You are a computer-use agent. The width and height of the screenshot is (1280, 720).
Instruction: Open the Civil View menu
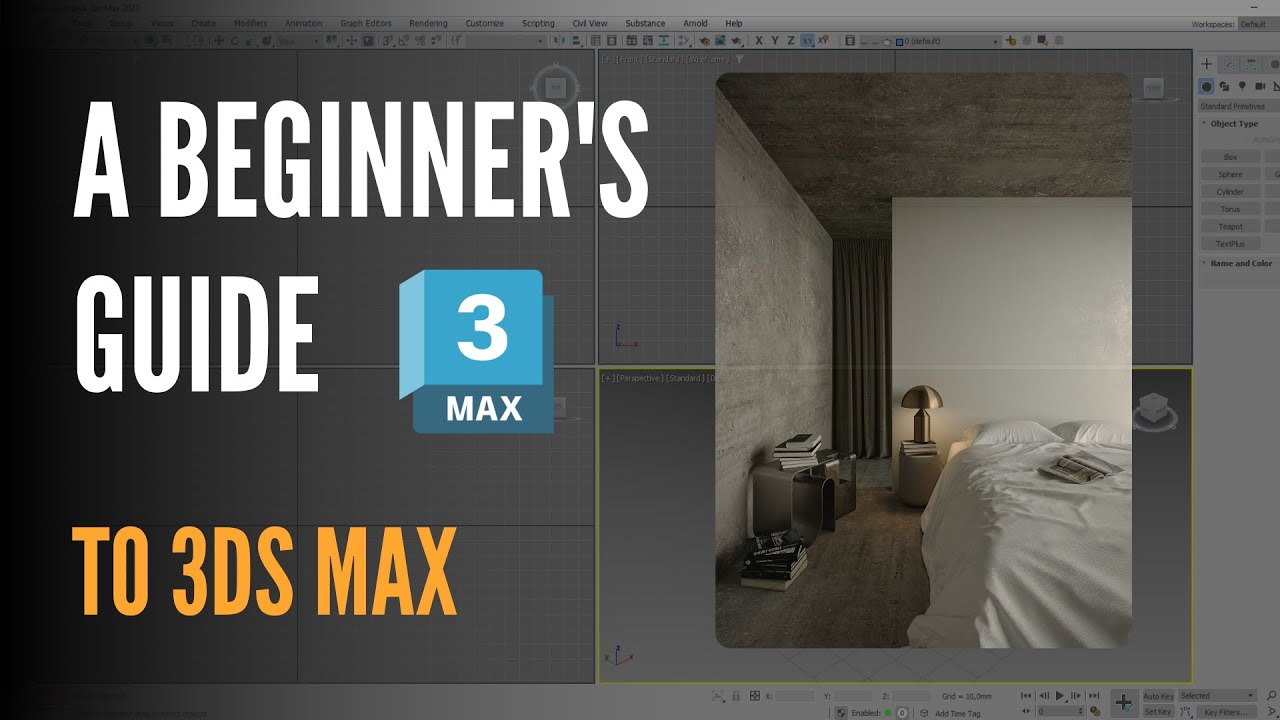click(590, 23)
